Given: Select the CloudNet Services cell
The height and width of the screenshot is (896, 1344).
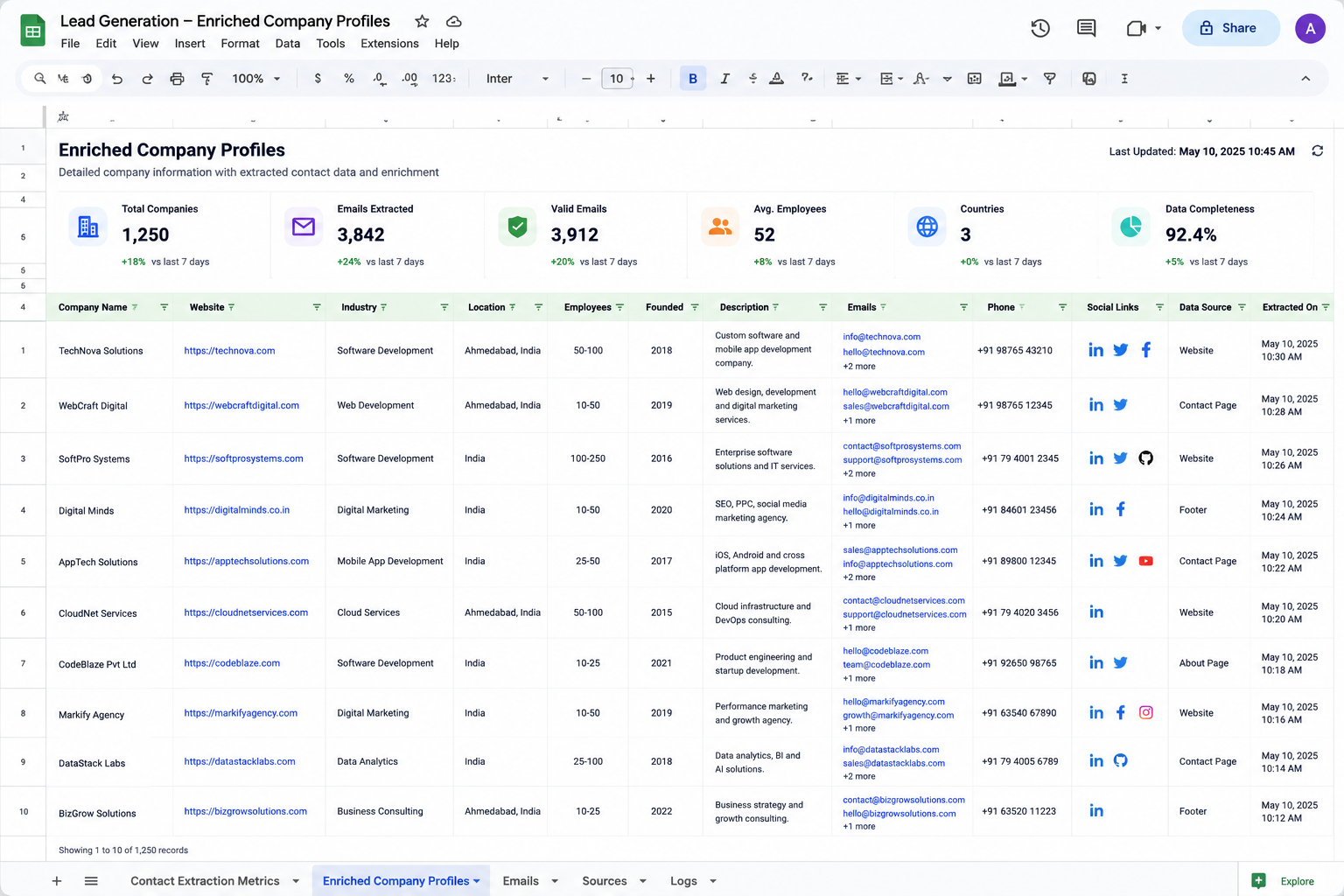Looking at the screenshot, I should coord(109,613).
